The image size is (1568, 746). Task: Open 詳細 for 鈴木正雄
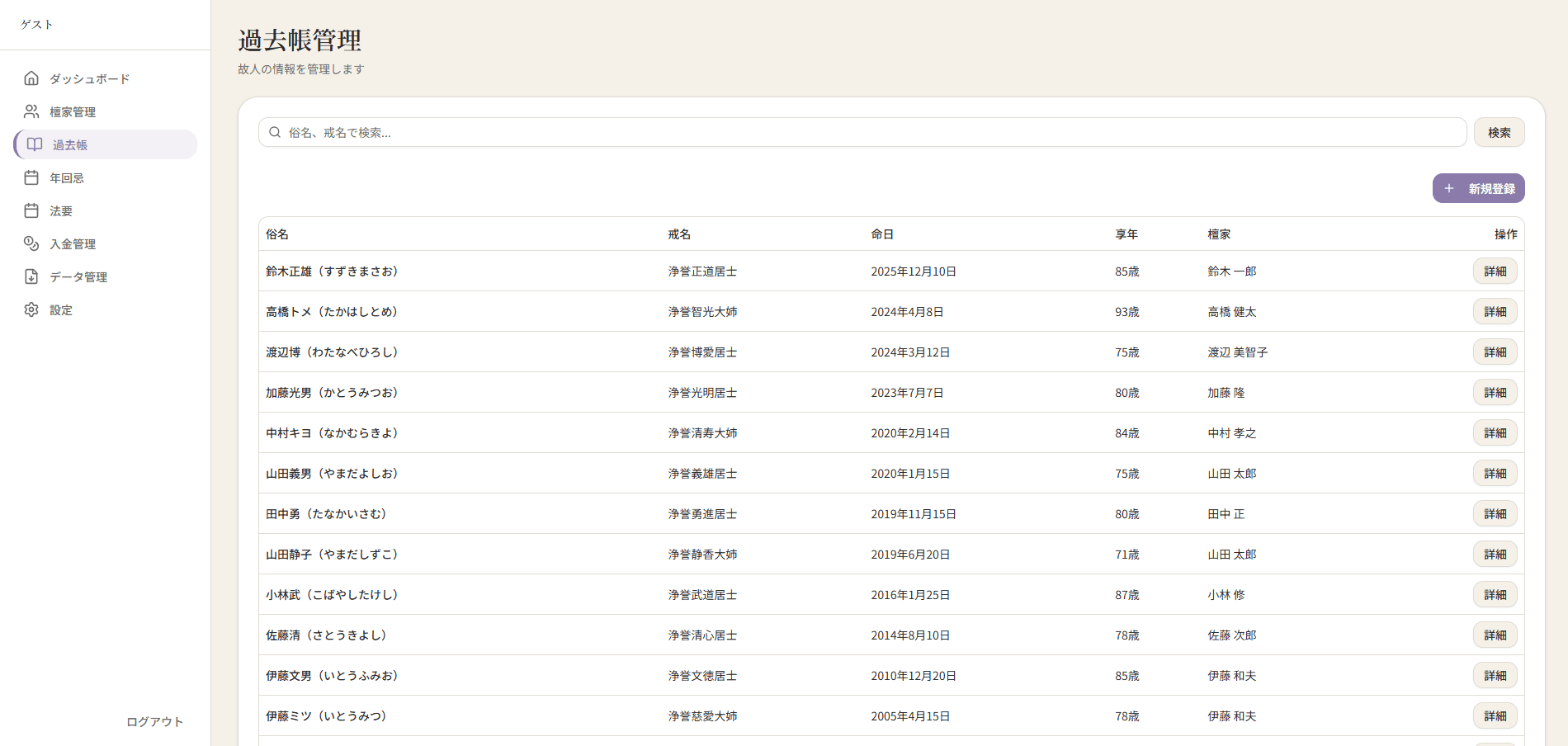click(1495, 271)
